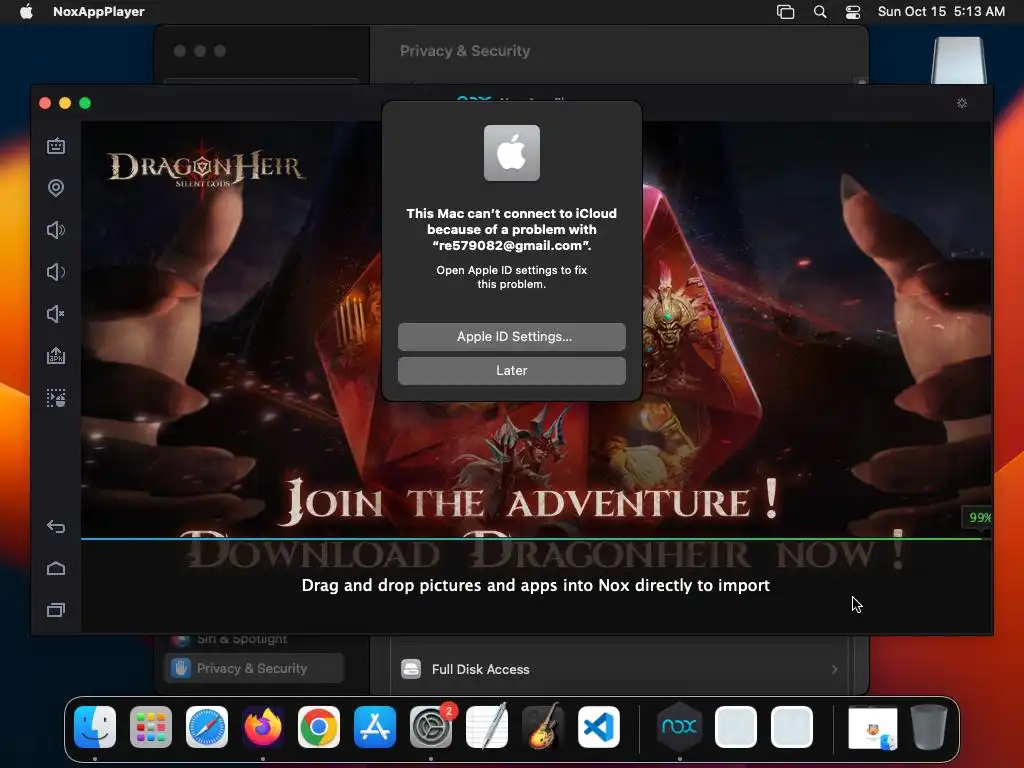Open the Nox multi-select mouse tool
The height and width of the screenshot is (768, 1024).
56,398
